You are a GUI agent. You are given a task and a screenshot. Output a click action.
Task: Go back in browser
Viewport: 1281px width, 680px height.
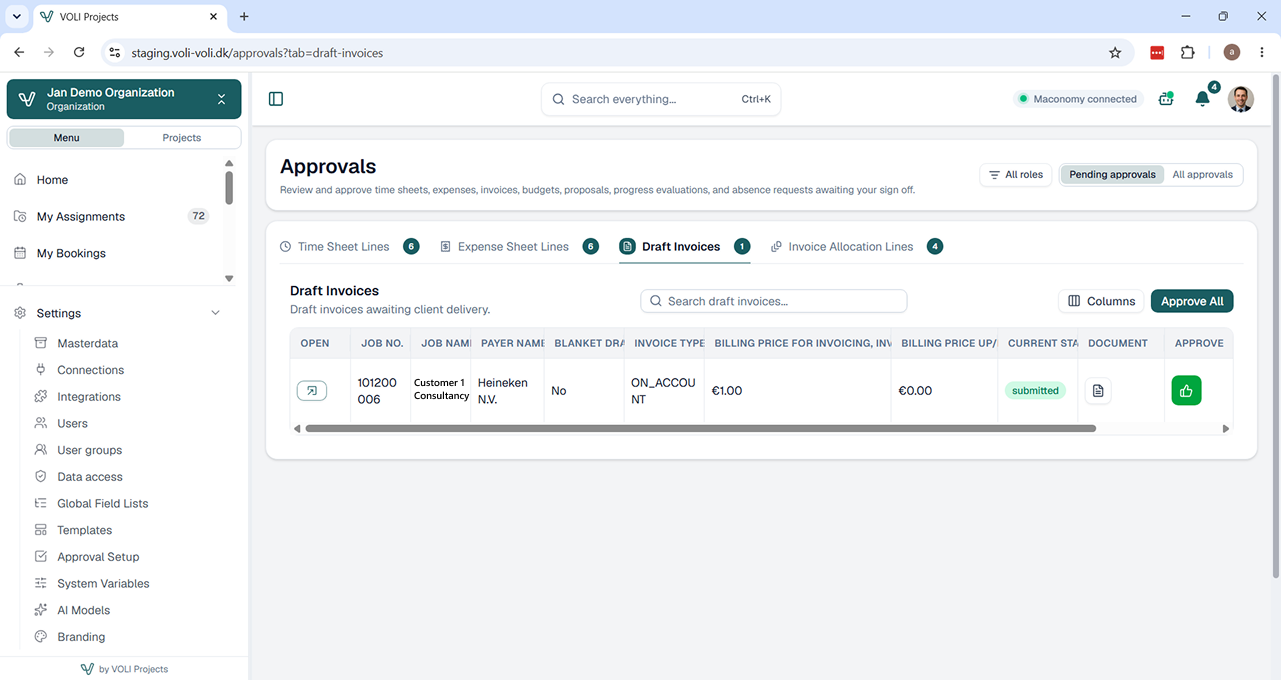[19, 52]
